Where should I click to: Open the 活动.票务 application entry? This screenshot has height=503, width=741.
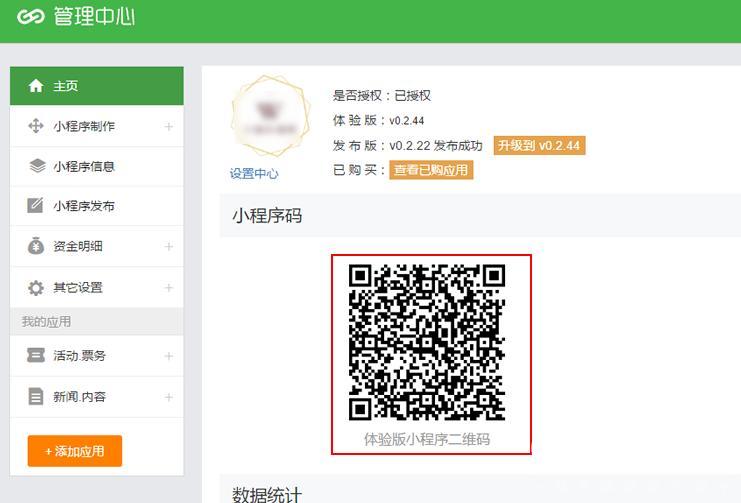click(x=97, y=356)
